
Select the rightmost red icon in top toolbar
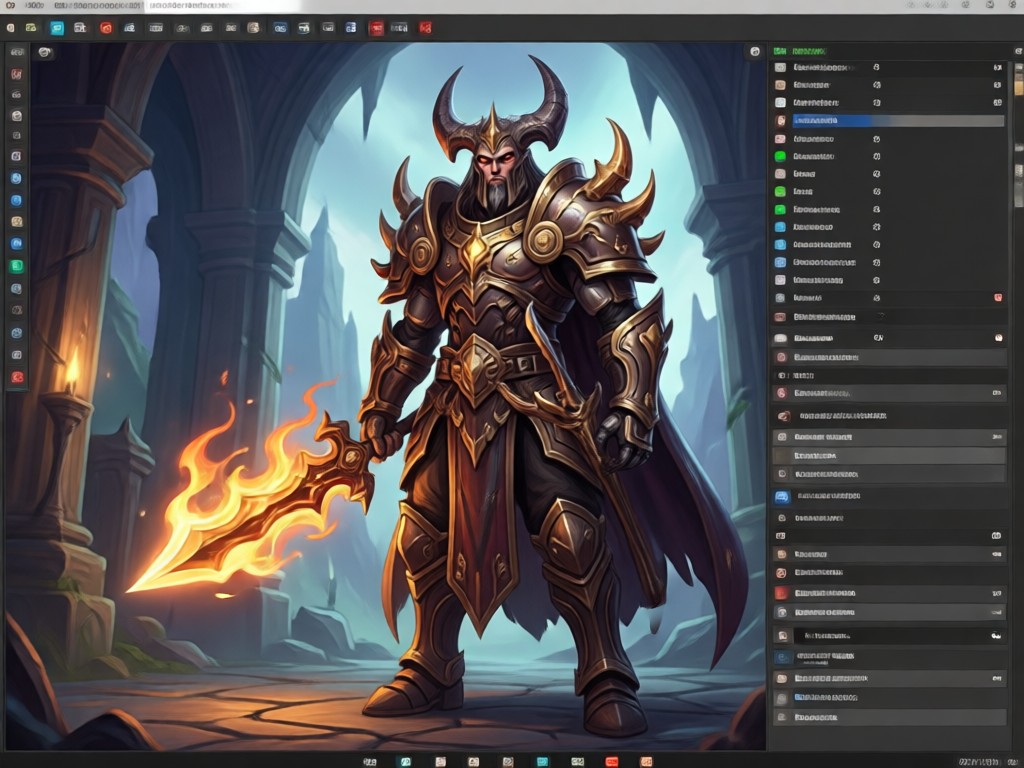[x=425, y=28]
